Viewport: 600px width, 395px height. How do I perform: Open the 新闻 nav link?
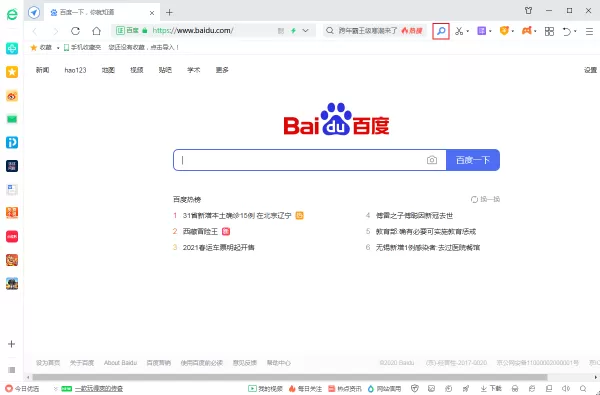pos(42,70)
